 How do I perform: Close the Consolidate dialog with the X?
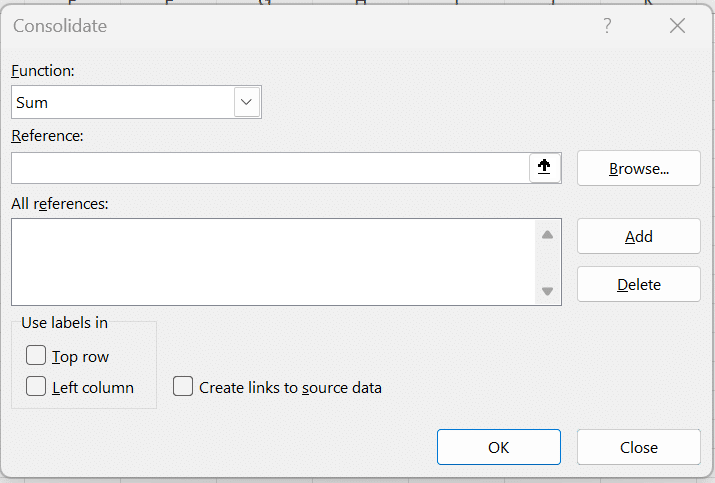(x=677, y=26)
